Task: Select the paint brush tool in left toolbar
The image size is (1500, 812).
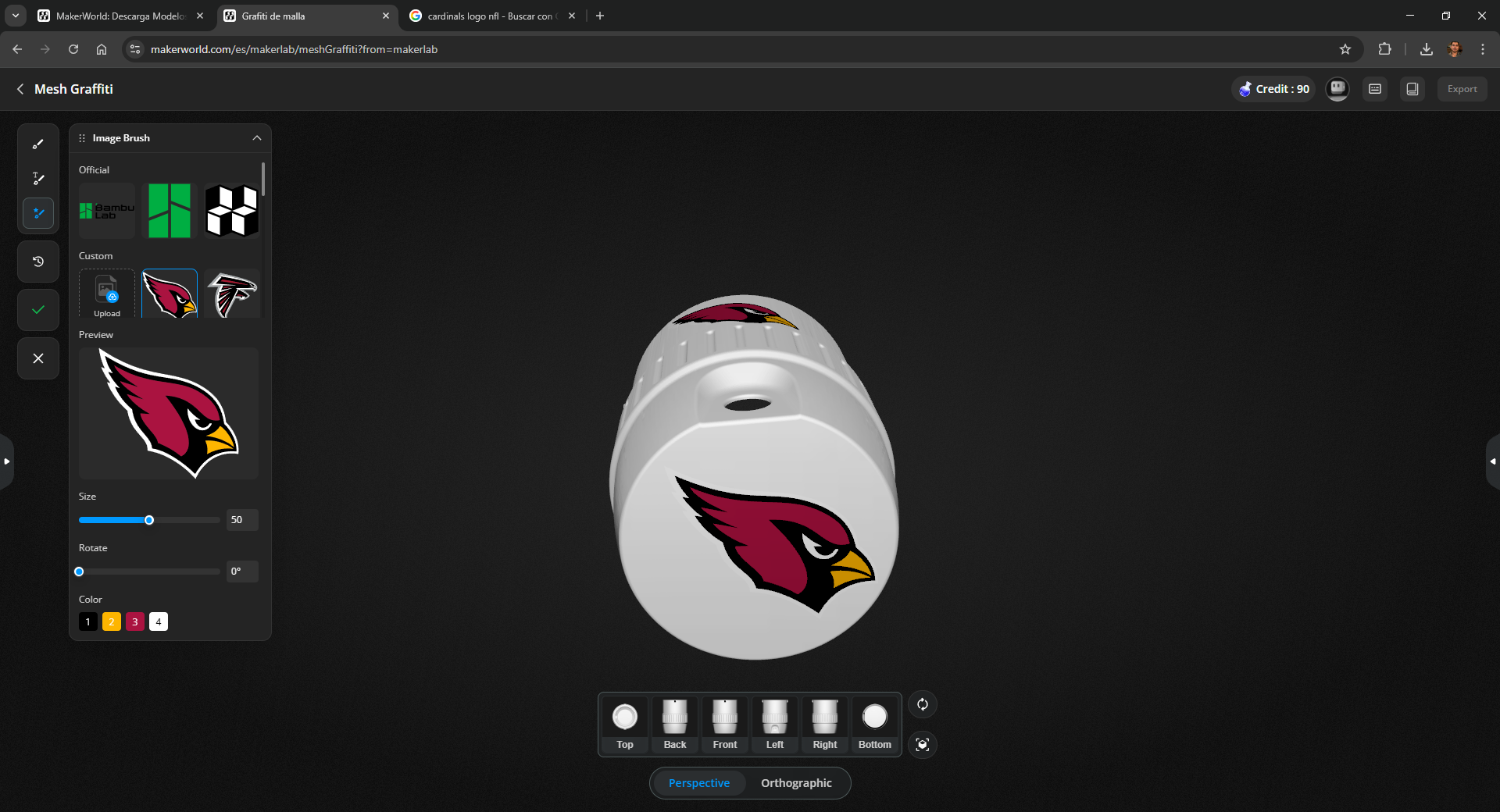Action: [38, 144]
